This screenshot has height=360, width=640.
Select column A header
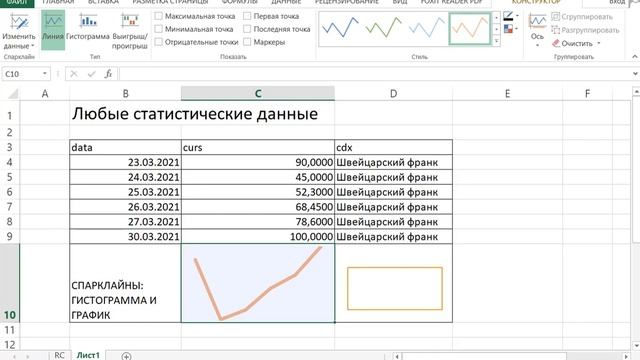(x=45, y=93)
